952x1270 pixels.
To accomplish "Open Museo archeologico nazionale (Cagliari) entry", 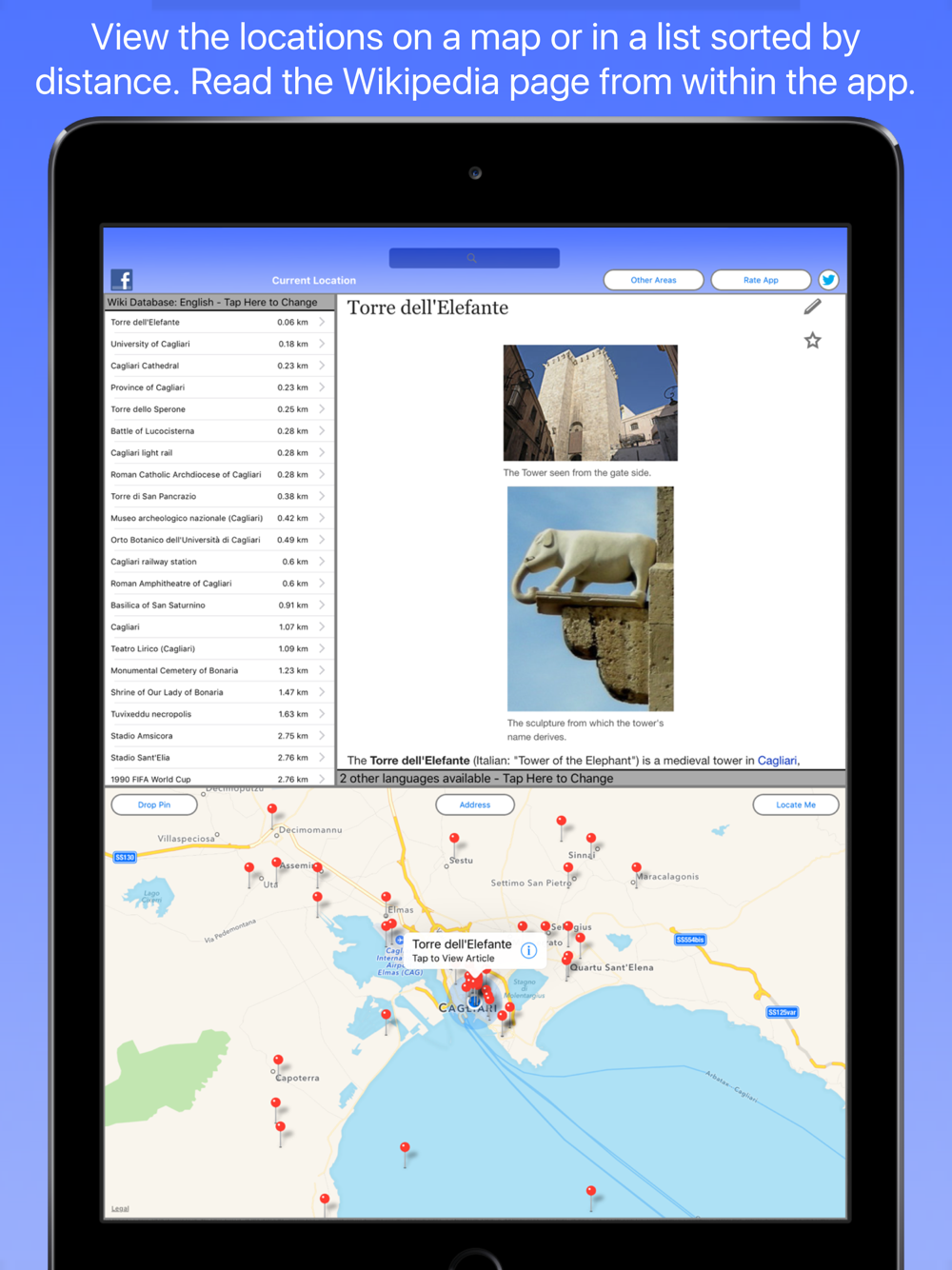I will pyautogui.click(x=220, y=518).
